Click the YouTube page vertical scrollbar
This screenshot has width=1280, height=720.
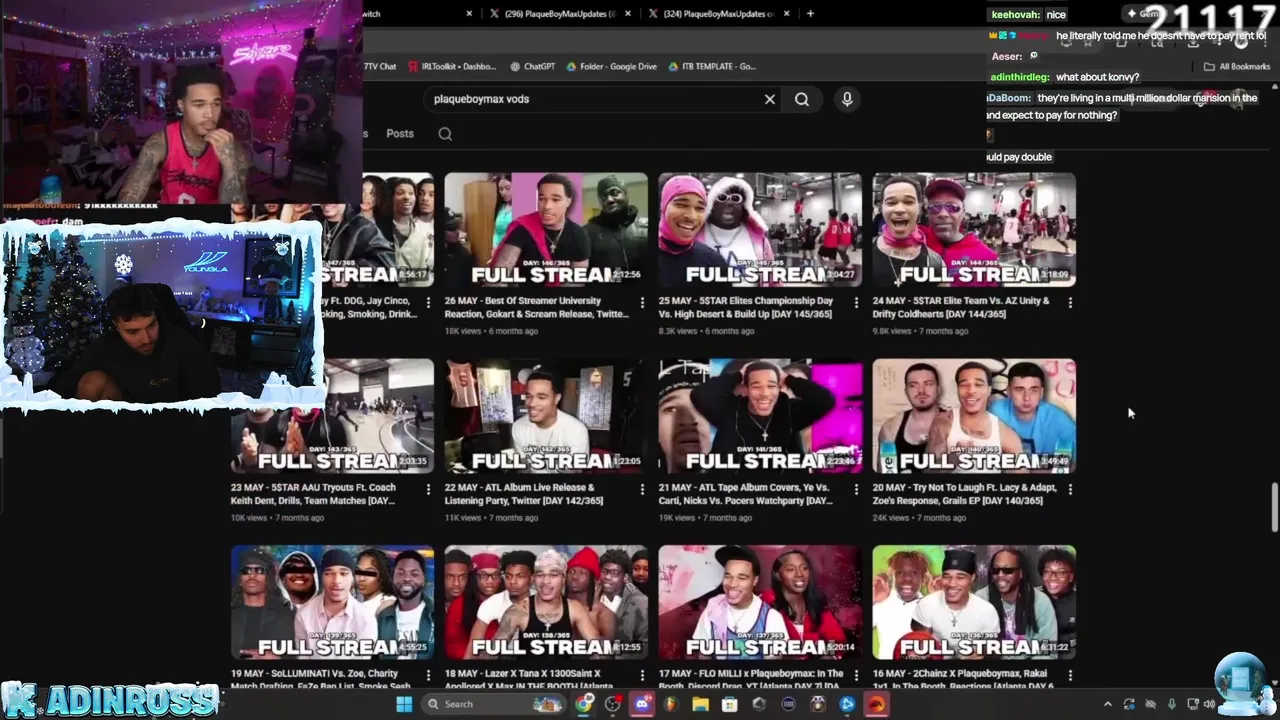point(1274,508)
